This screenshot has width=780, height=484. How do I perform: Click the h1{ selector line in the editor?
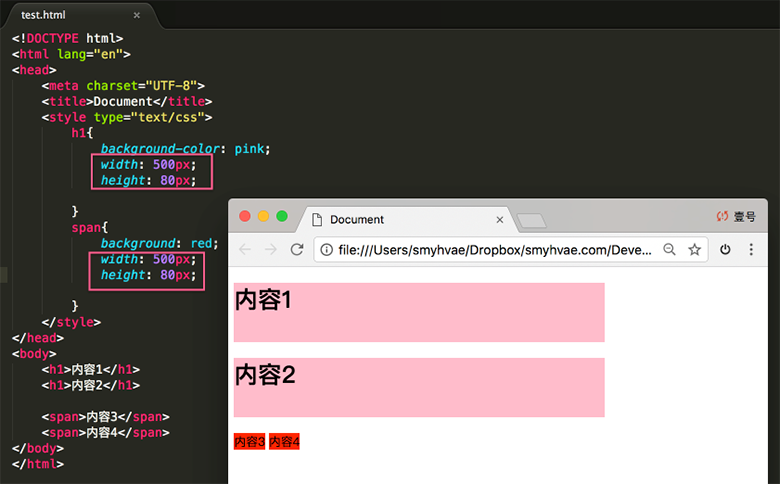click(x=82, y=133)
